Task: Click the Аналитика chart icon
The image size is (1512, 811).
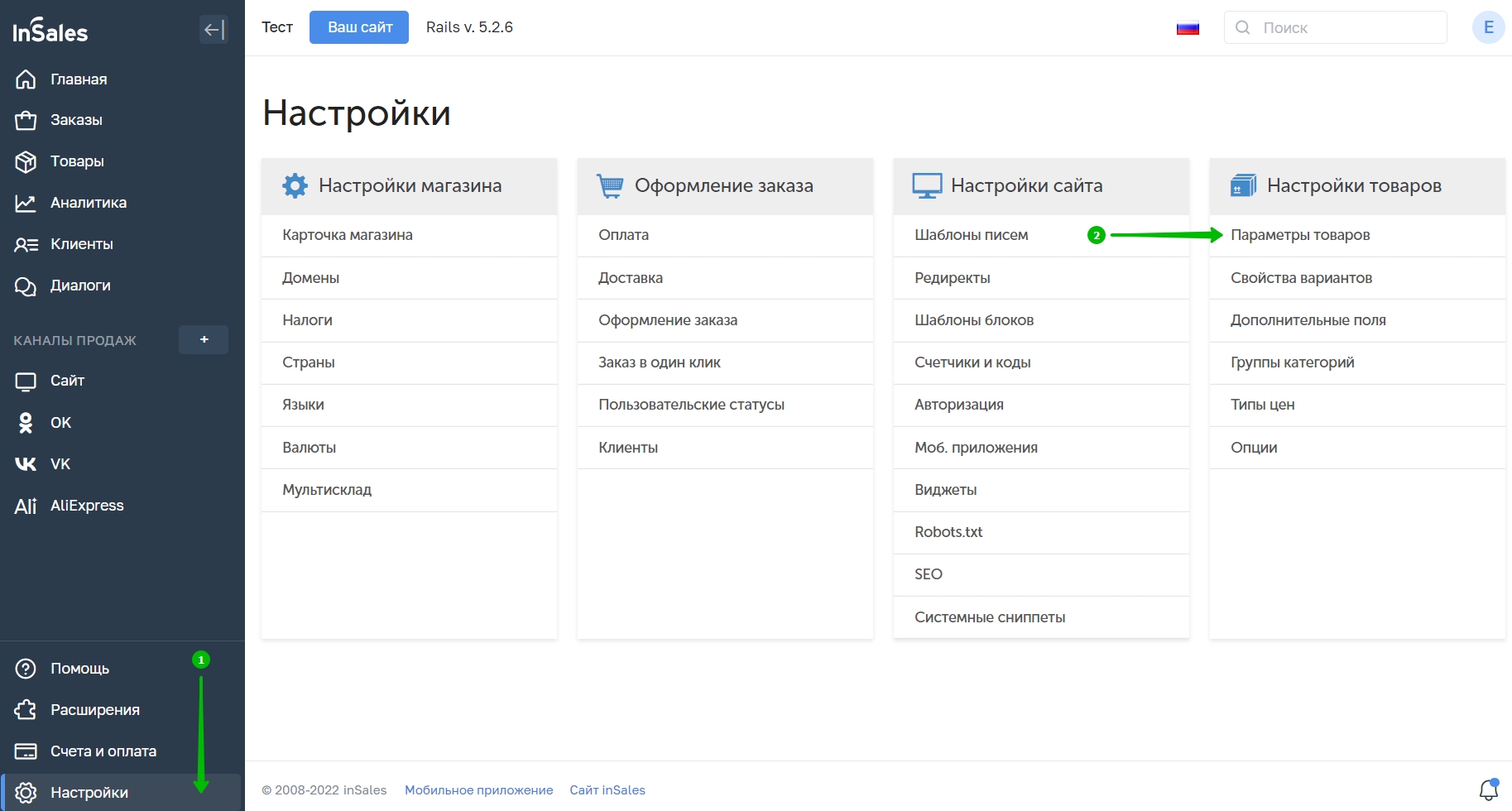Action: [x=26, y=203]
